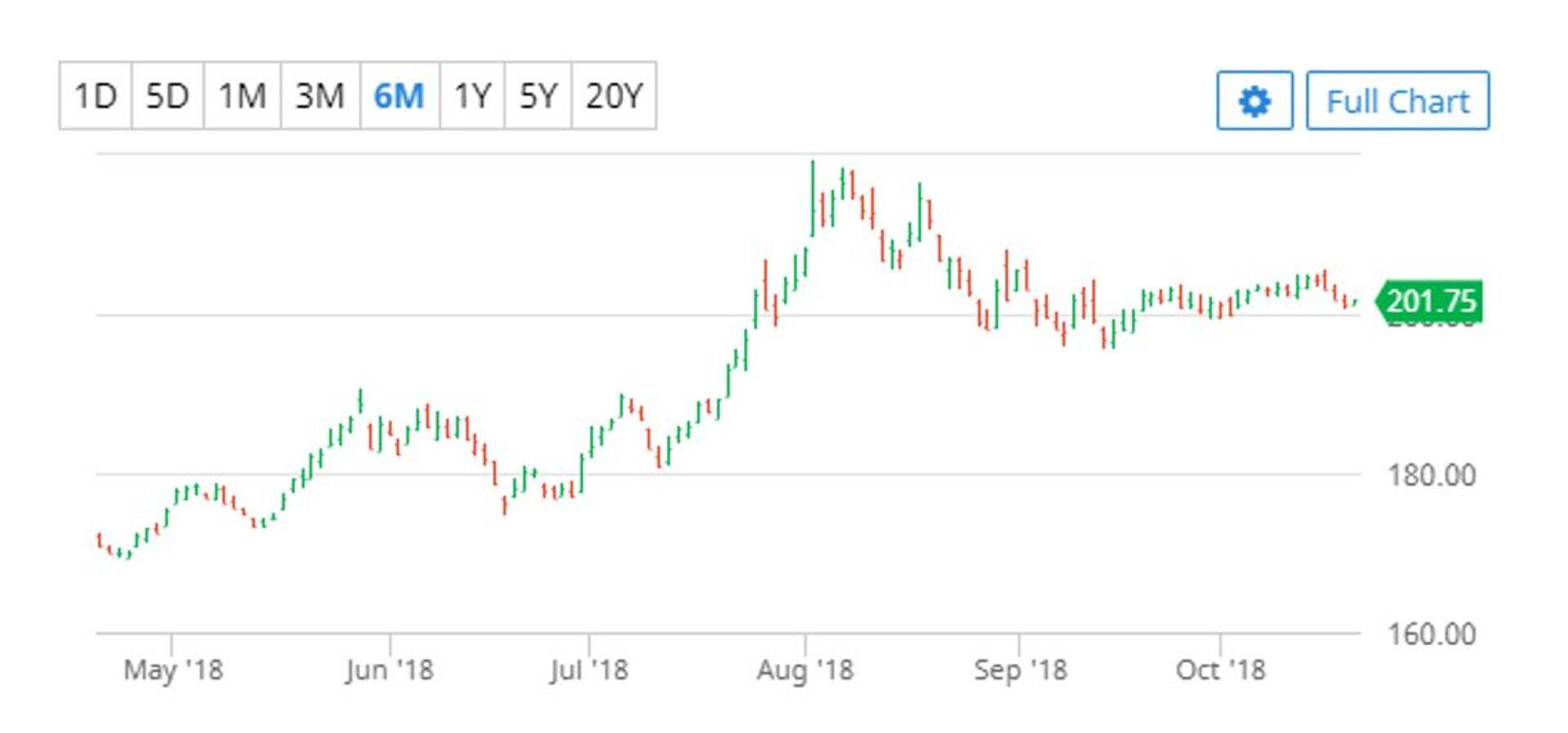Viewport: 1568px width, 733px height.
Task: Select the 3M time range
Action: click(x=320, y=96)
